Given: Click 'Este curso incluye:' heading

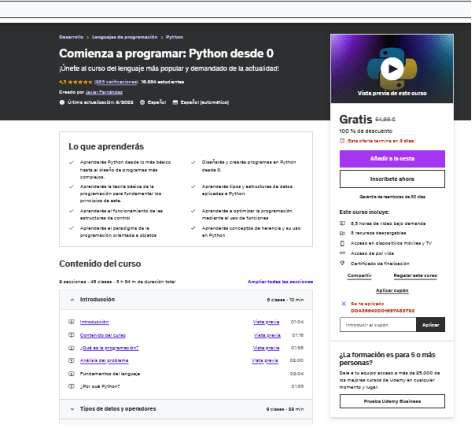Looking at the screenshot, I should (x=364, y=212).
